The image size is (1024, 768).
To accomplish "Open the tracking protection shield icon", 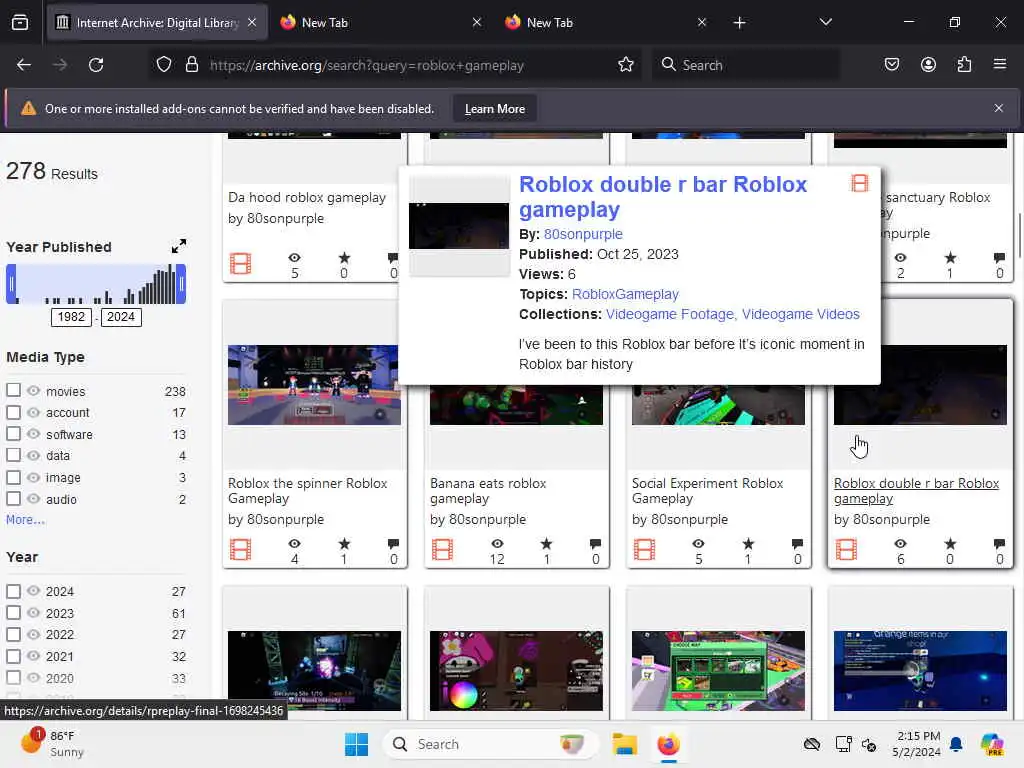I will 164,65.
